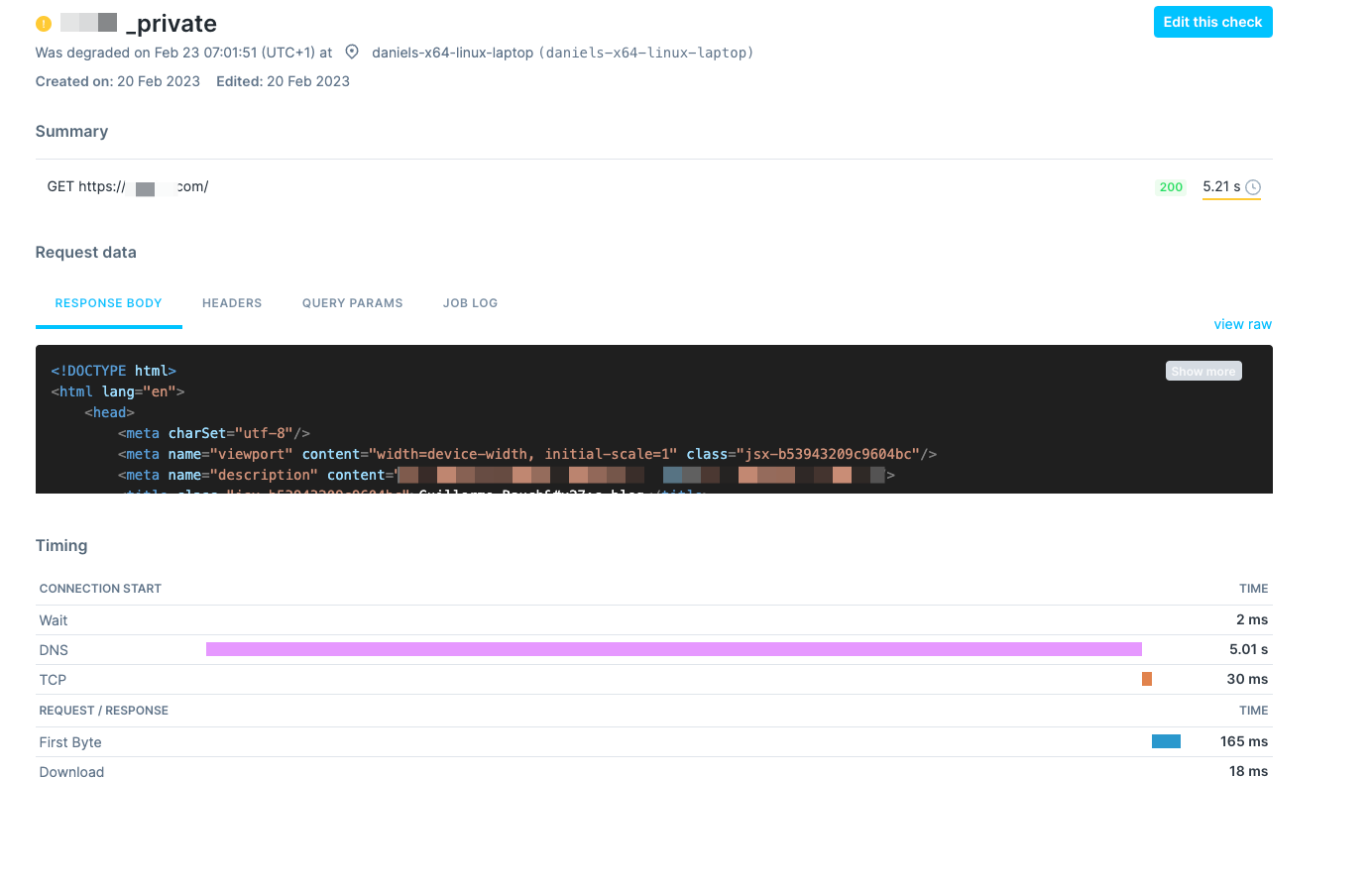This screenshot has width=1372, height=888.
Task: Click the meta viewport line in code
Action: [x=527, y=454]
